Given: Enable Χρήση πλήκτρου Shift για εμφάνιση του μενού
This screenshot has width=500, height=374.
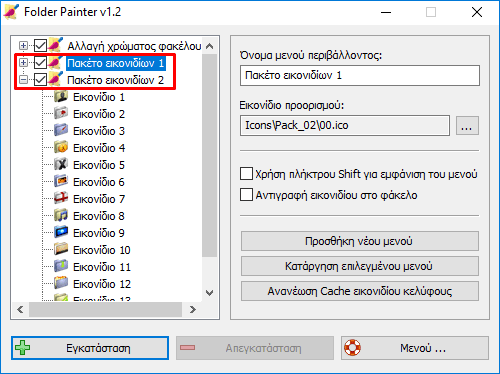Looking at the screenshot, I should click(x=246, y=174).
